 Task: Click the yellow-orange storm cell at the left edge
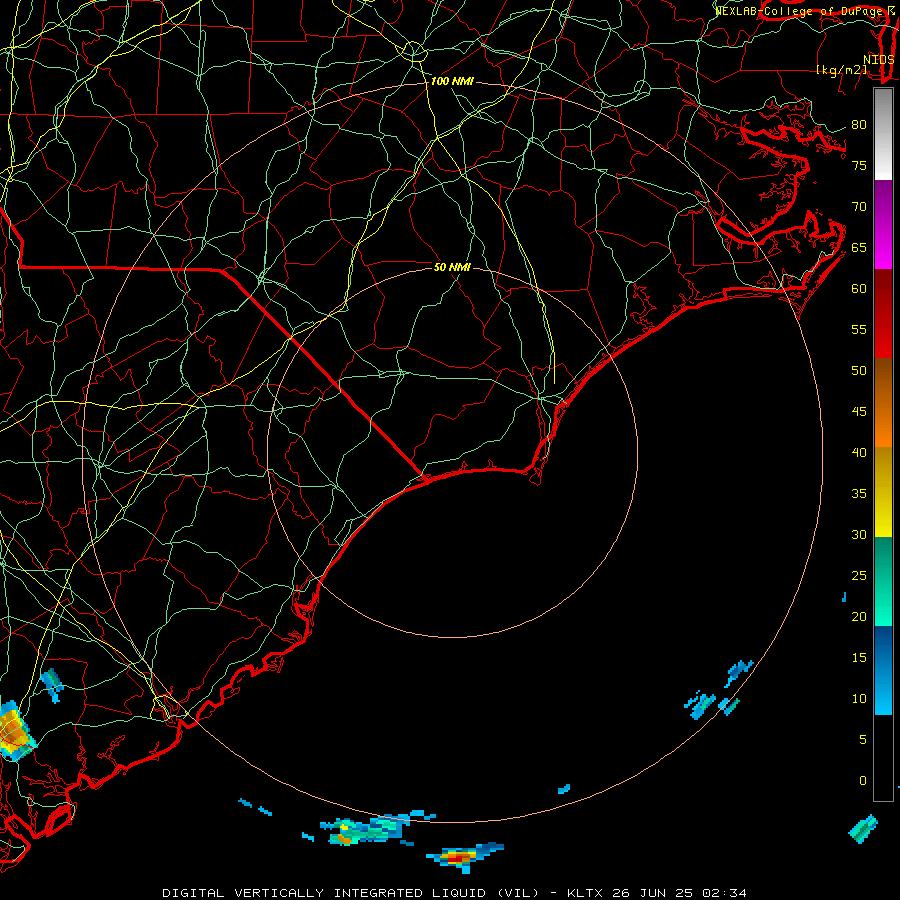[15, 732]
